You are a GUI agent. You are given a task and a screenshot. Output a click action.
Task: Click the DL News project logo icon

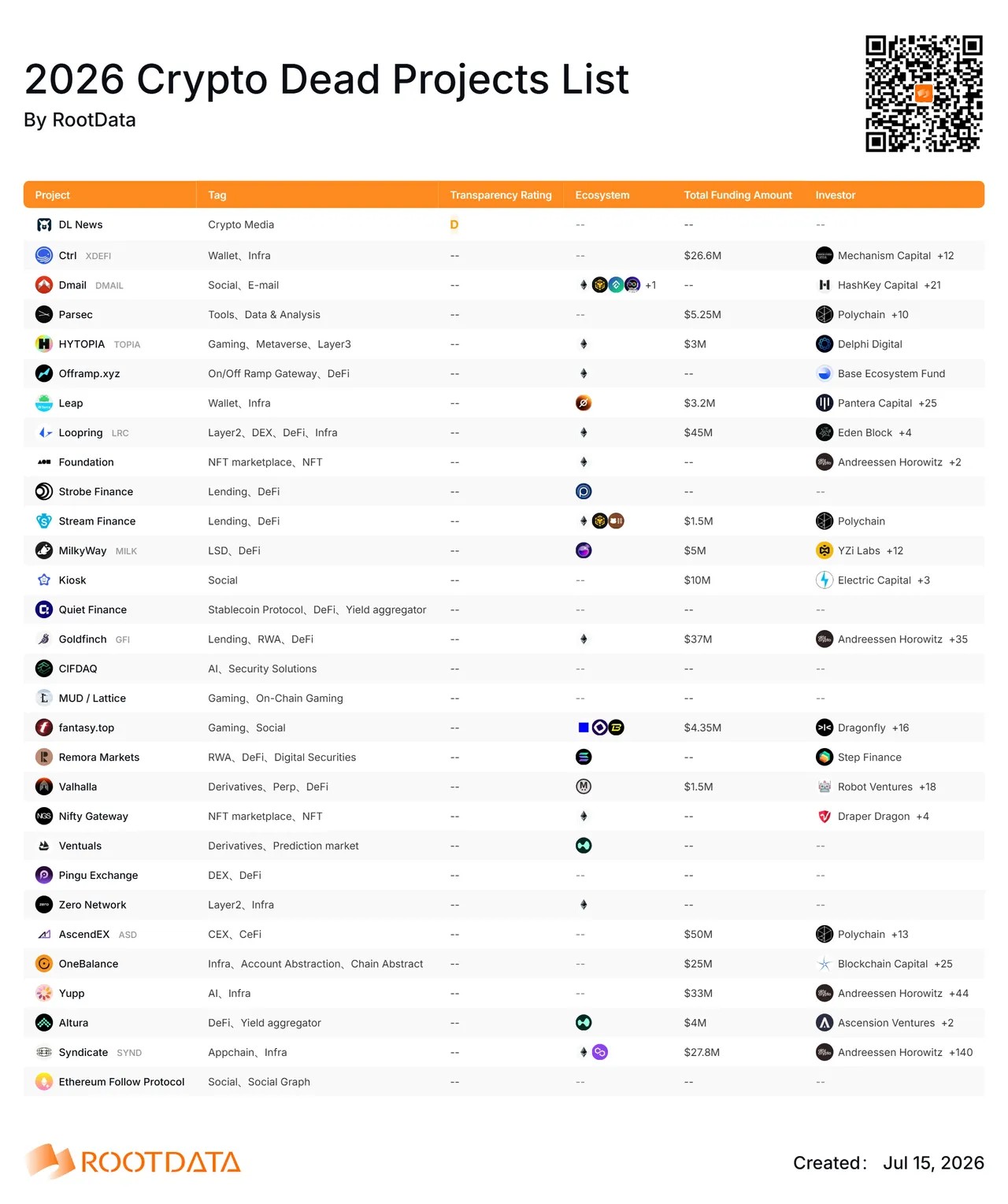(x=44, y=225)
